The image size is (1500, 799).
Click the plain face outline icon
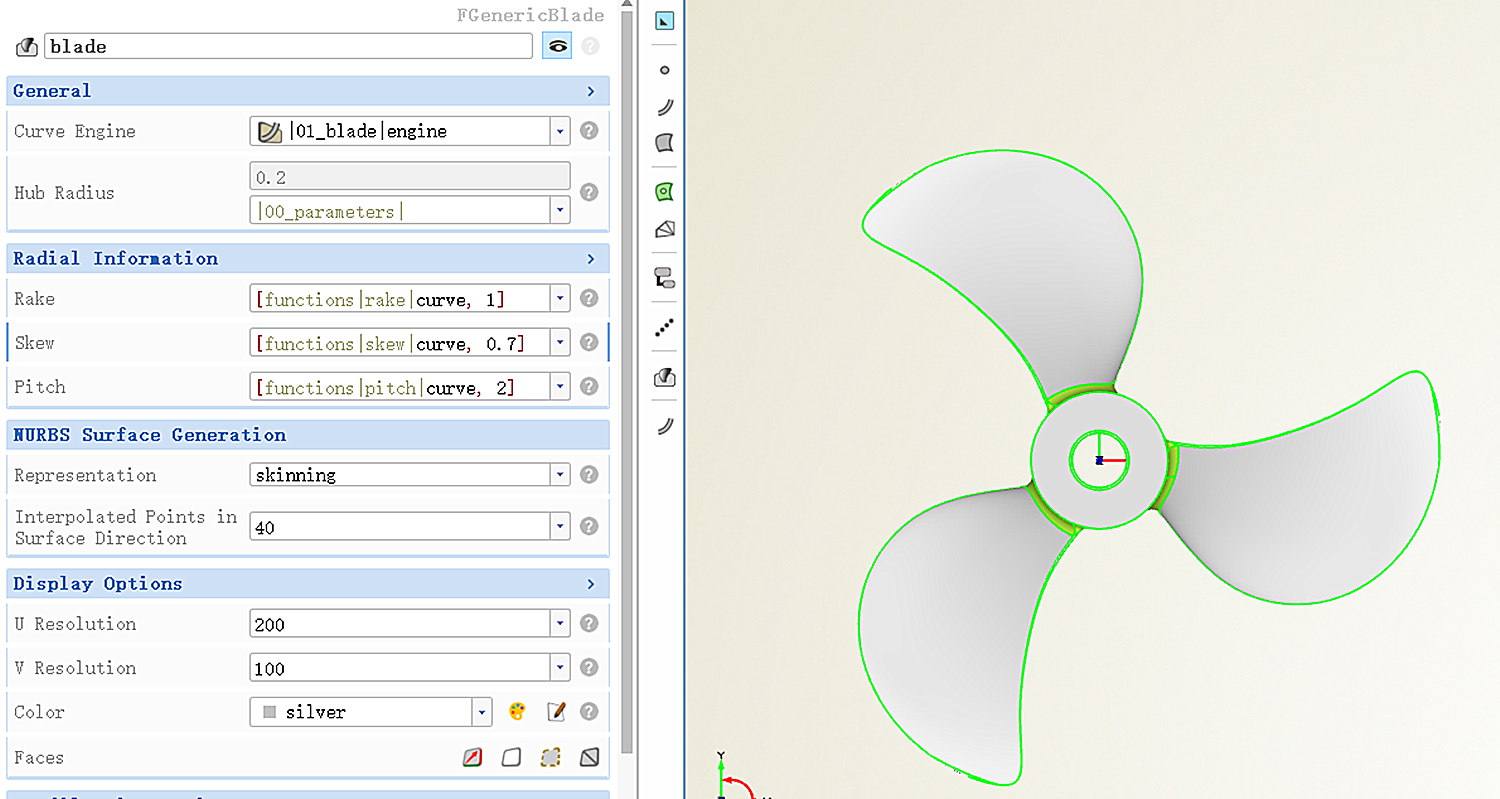[511, 758]
